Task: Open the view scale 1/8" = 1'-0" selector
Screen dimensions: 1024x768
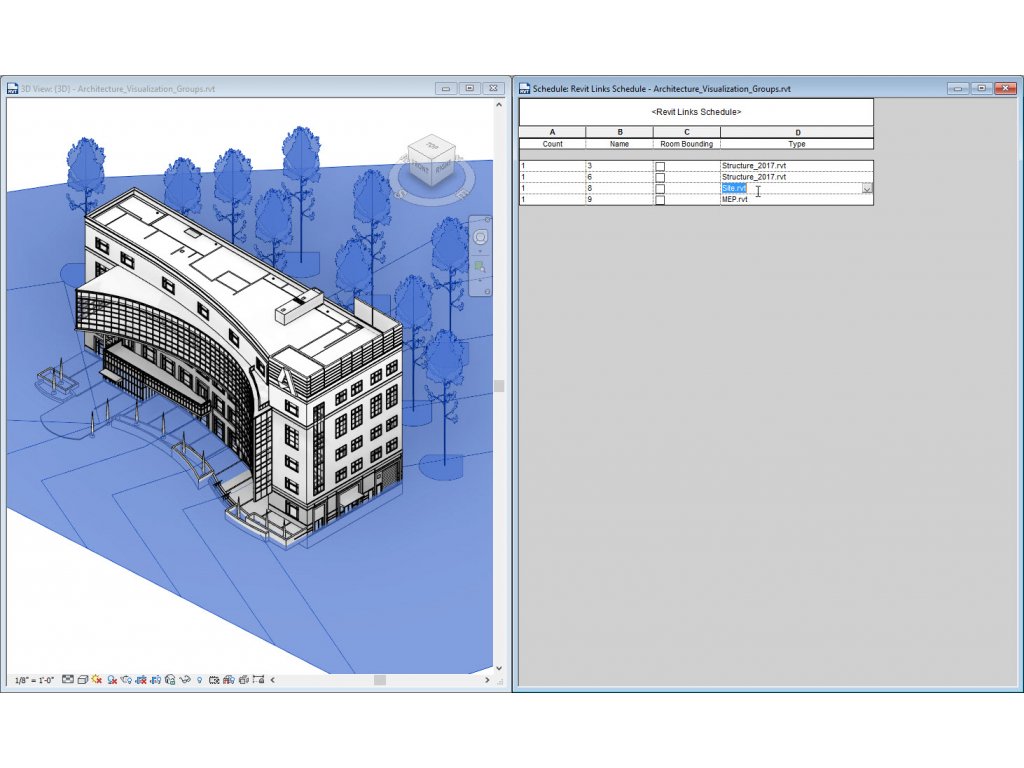Action: click(35, 680)
